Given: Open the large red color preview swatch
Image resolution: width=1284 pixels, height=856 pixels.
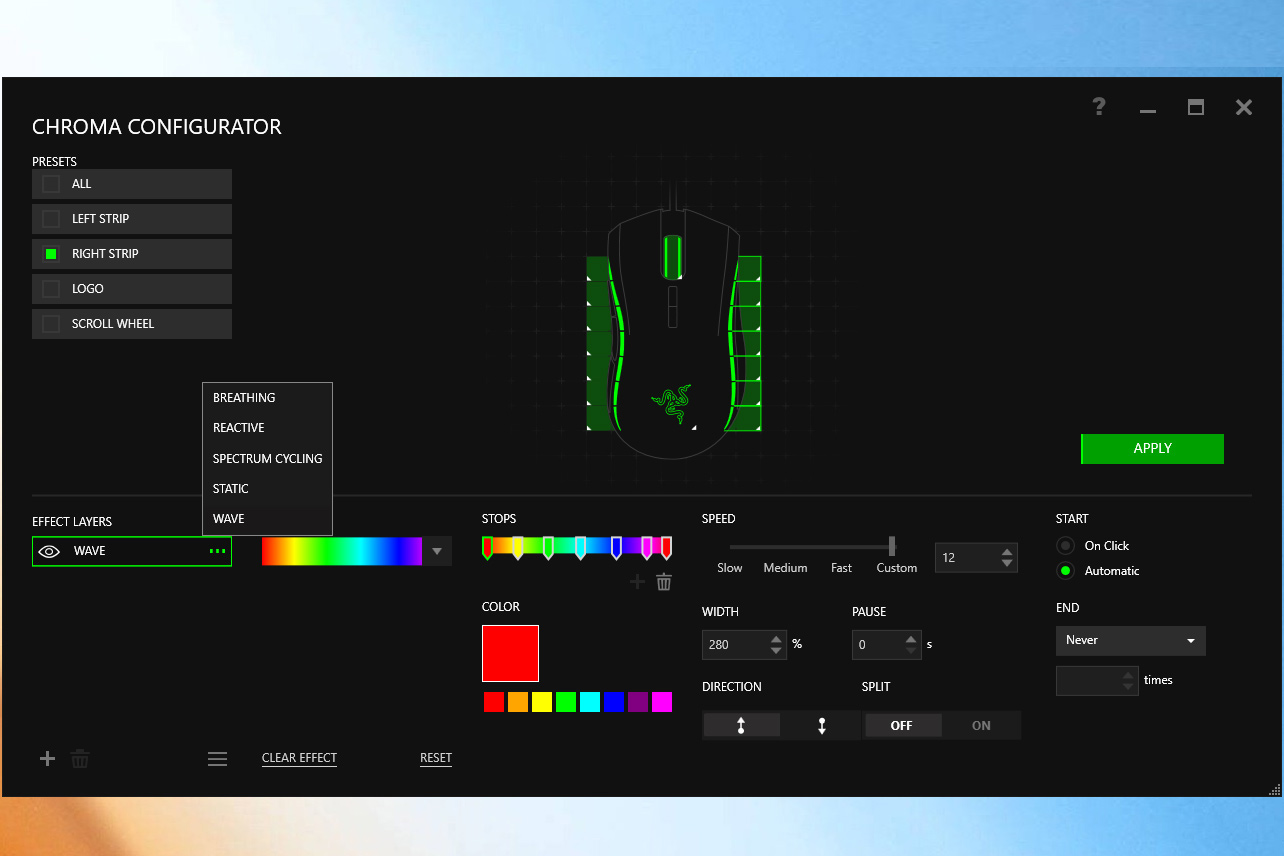Looking at the screenshot, I should tap(510, 654).
